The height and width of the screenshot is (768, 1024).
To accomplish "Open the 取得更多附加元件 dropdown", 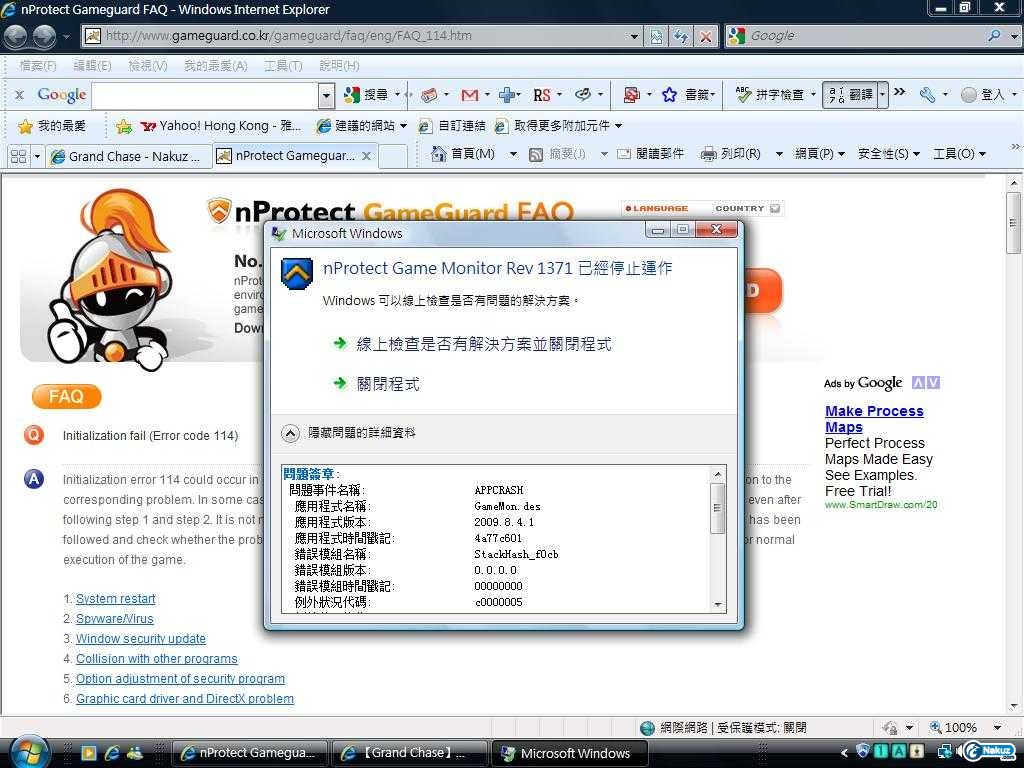I will (618, 126).
